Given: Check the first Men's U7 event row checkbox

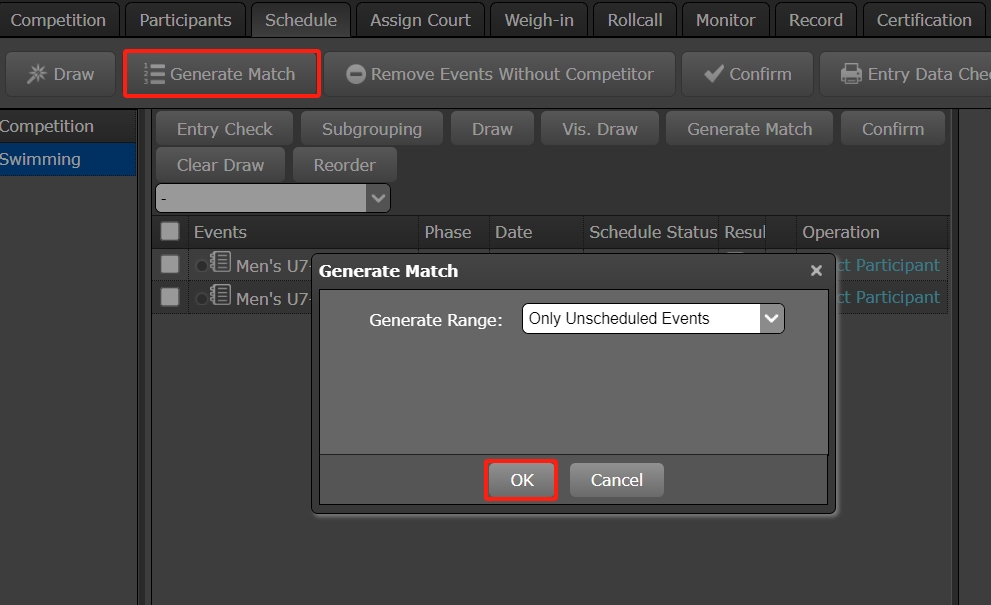Looking at the screenshot, I should click(x=170, y=264).
